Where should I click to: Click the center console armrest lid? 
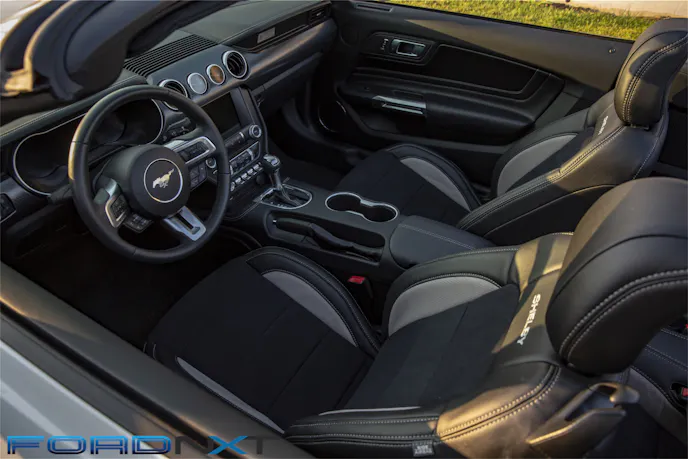pos(438,238)
